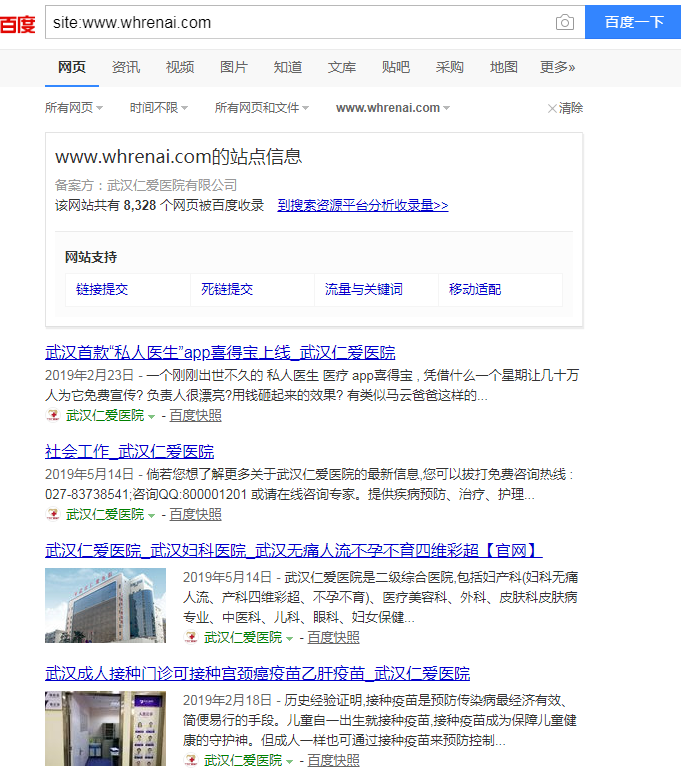
Task: Click site favicon under 社会工作 result
Action: pyautogui.click(x=53, y=514)
